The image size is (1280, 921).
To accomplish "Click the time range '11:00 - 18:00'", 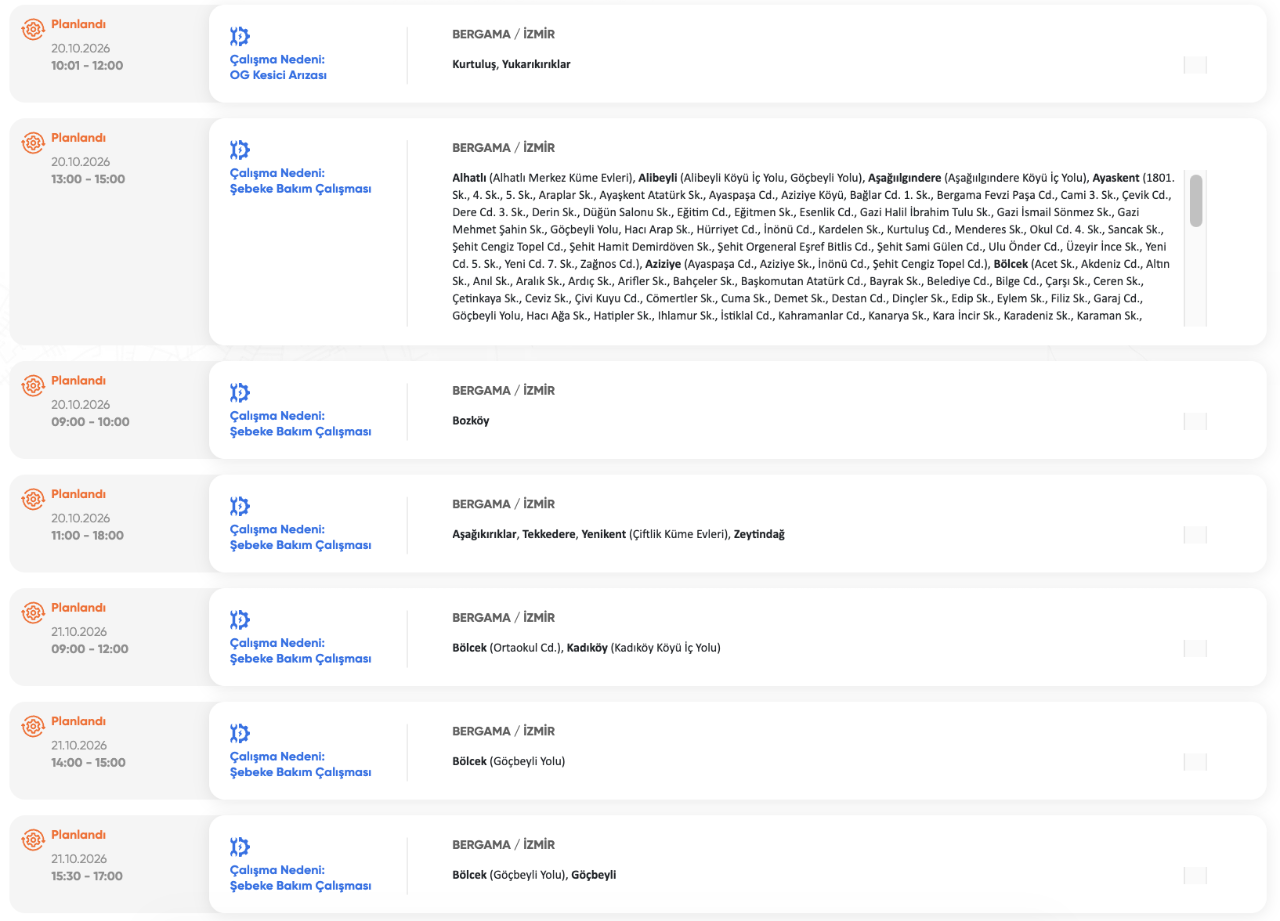I will click(88, 536).
